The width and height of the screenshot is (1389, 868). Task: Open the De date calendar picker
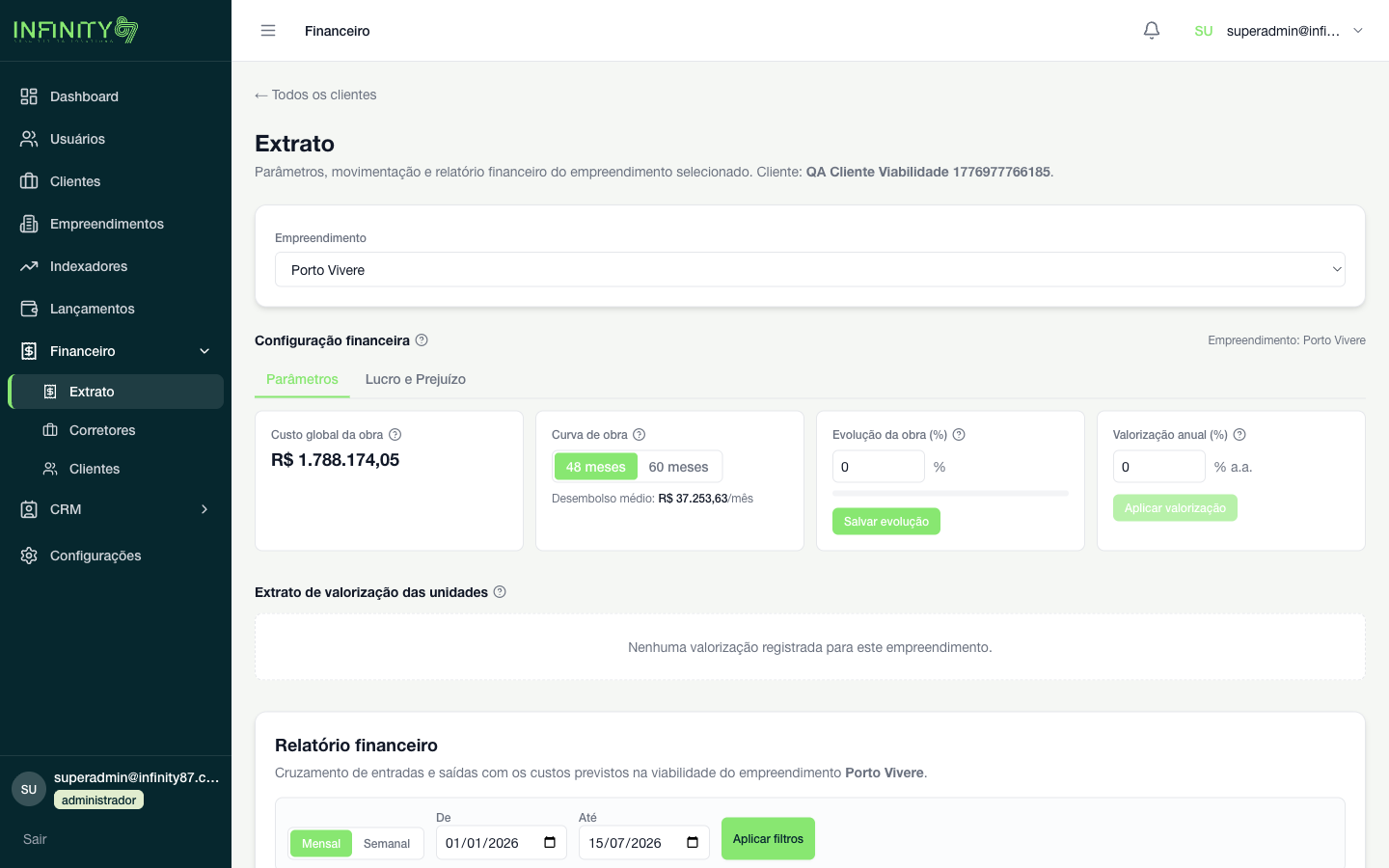coord(550,843)
